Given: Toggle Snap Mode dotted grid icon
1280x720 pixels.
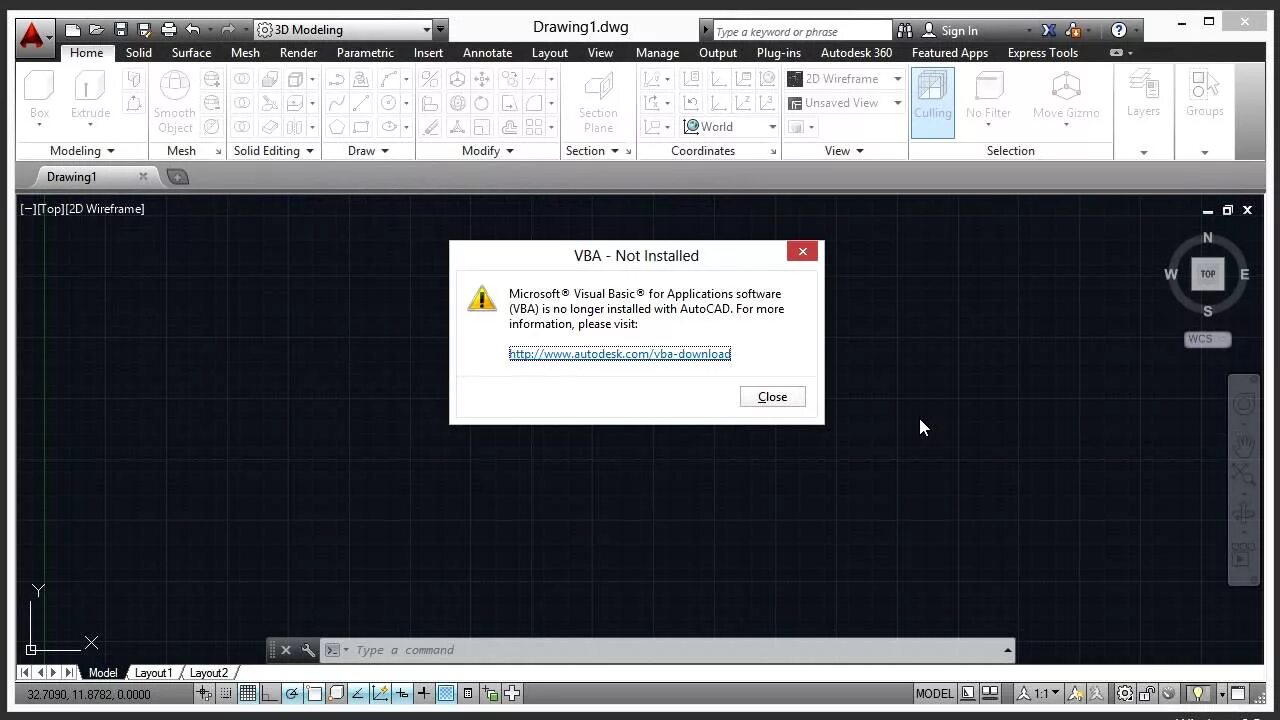Looking at the screenshot, I should [x=226, y=693].
